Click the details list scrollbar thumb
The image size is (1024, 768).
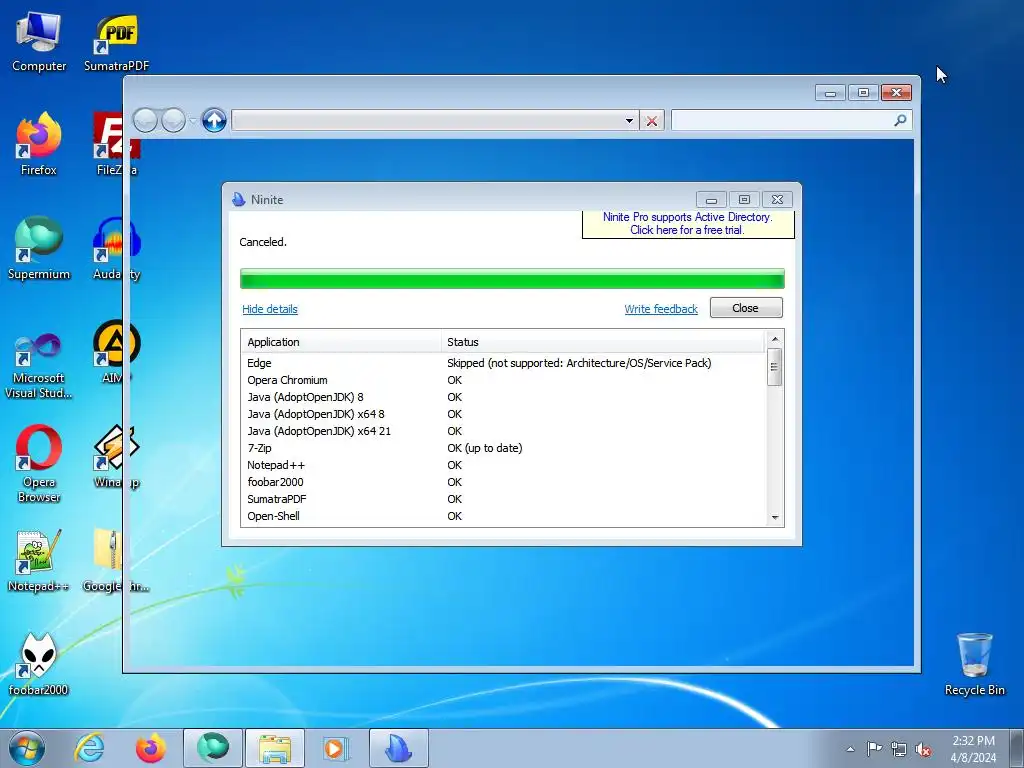pos(775,366)
